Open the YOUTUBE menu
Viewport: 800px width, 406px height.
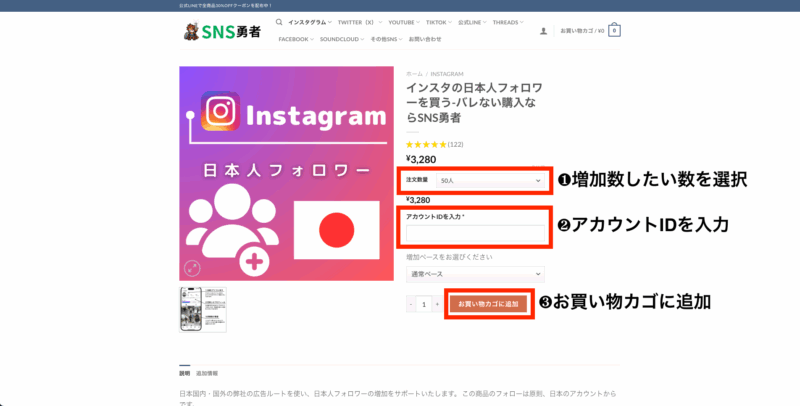pos(404,22)
